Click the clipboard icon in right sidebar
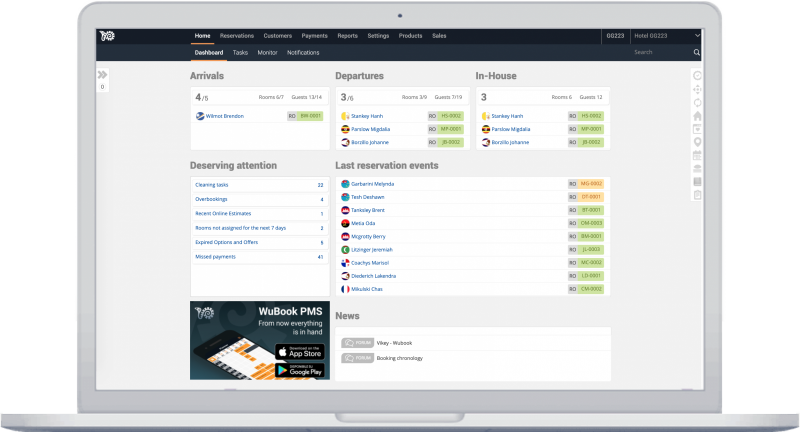Screen dimensions: 800x432 697,195
